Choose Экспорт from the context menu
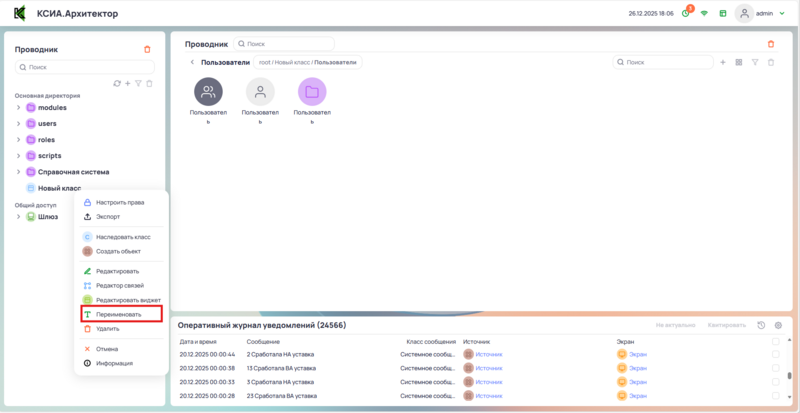The height and width of the screenshot is (413, 800). pyautogui.click(x=108, y=216)
